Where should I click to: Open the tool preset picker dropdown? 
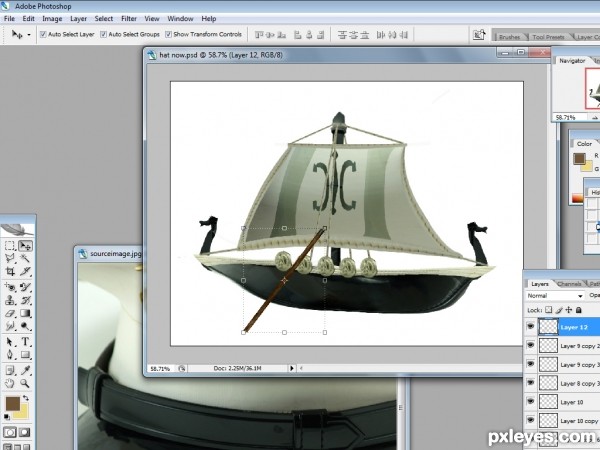[x=29, y=35]
